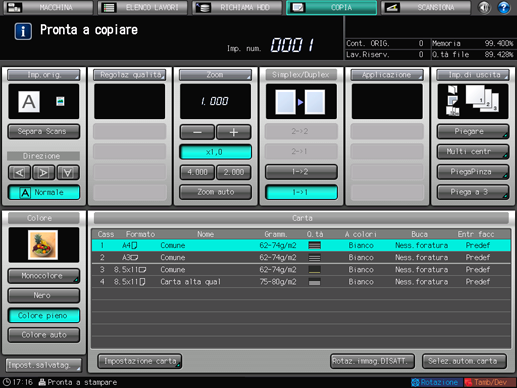Select the 2.000 zoom preset
517x388 pixels.
234,172
